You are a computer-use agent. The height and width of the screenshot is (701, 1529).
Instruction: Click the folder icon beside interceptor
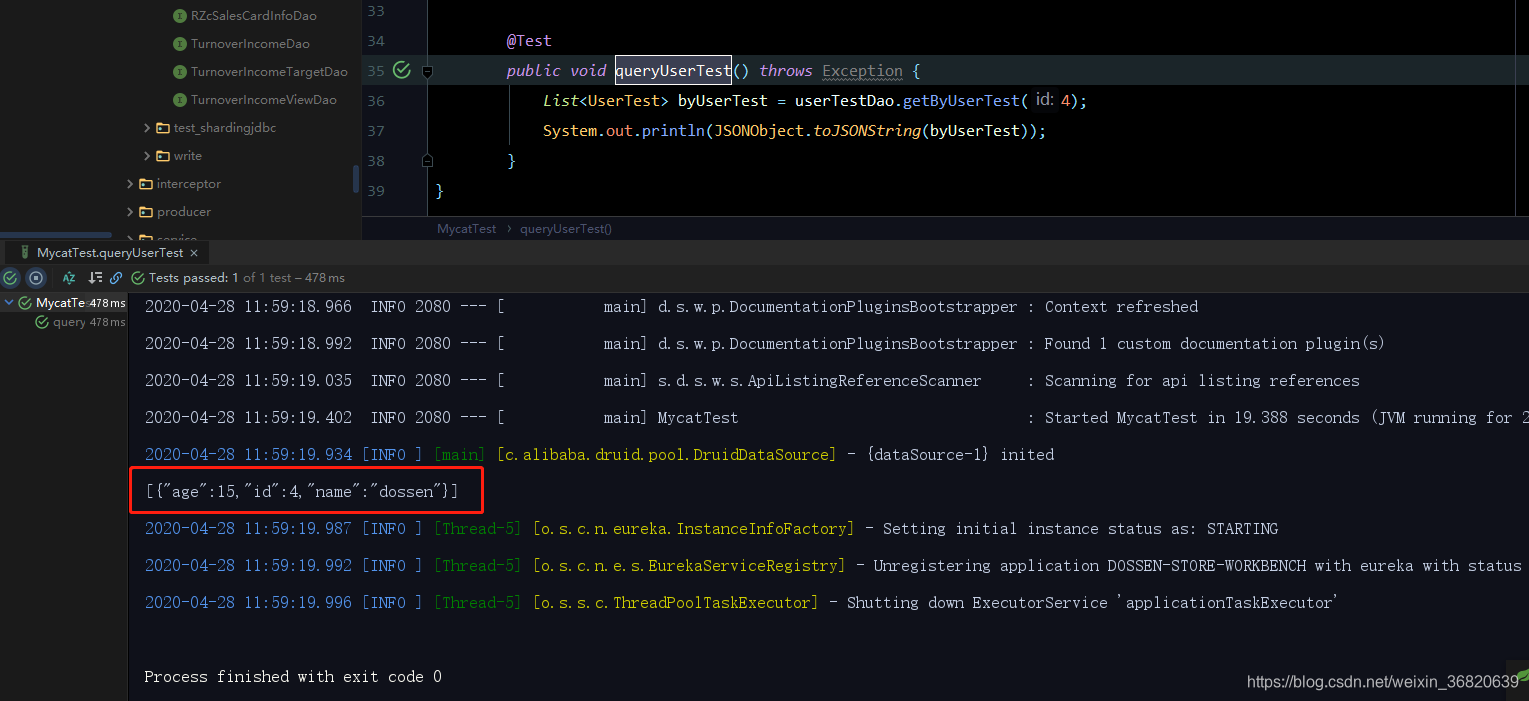(x=146, y=184)
